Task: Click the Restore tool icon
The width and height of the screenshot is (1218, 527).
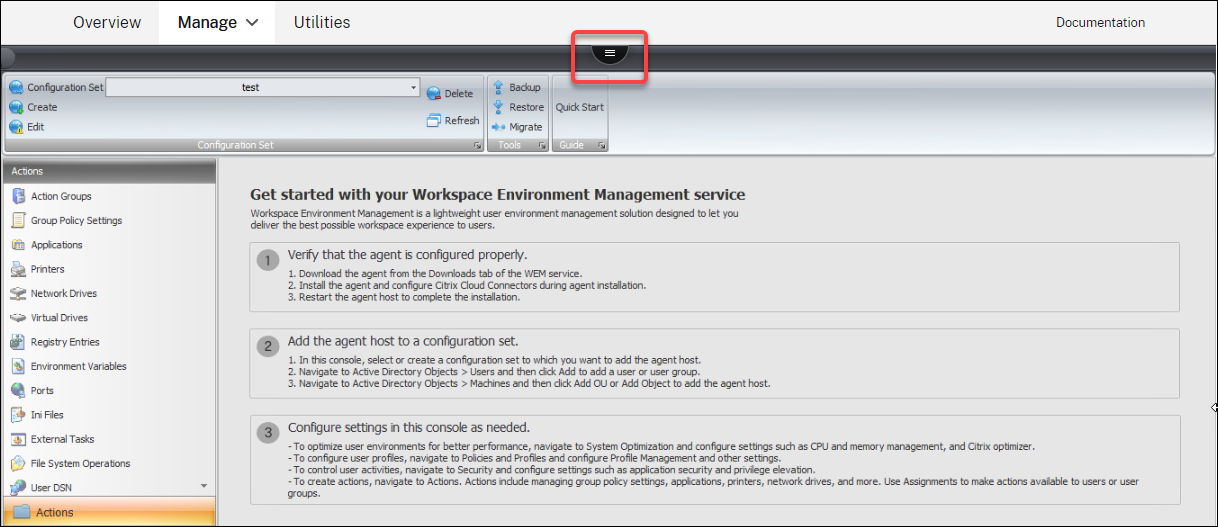Action: pos(498,107)
